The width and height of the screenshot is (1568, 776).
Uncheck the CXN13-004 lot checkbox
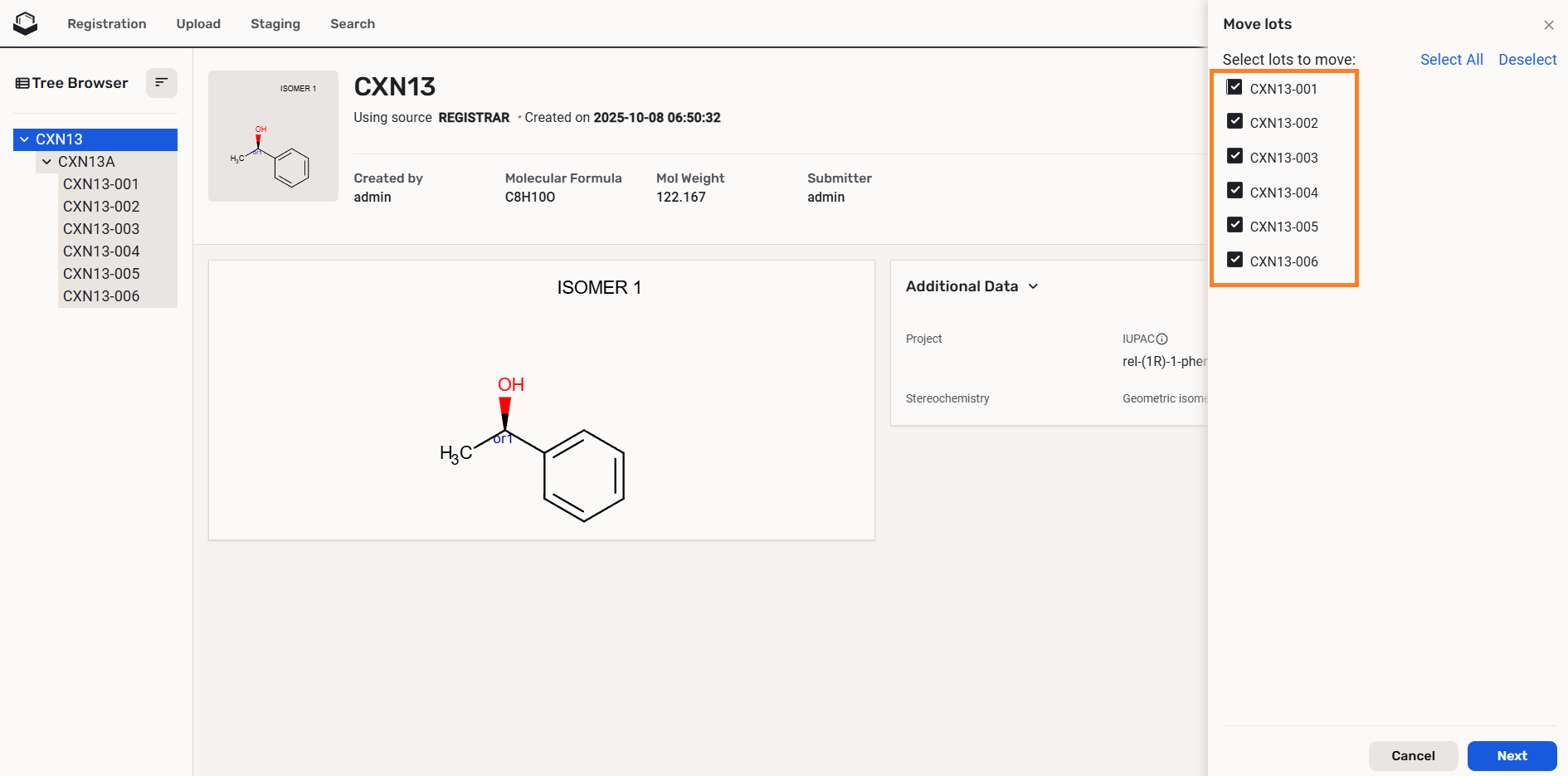pos(1234,191)
